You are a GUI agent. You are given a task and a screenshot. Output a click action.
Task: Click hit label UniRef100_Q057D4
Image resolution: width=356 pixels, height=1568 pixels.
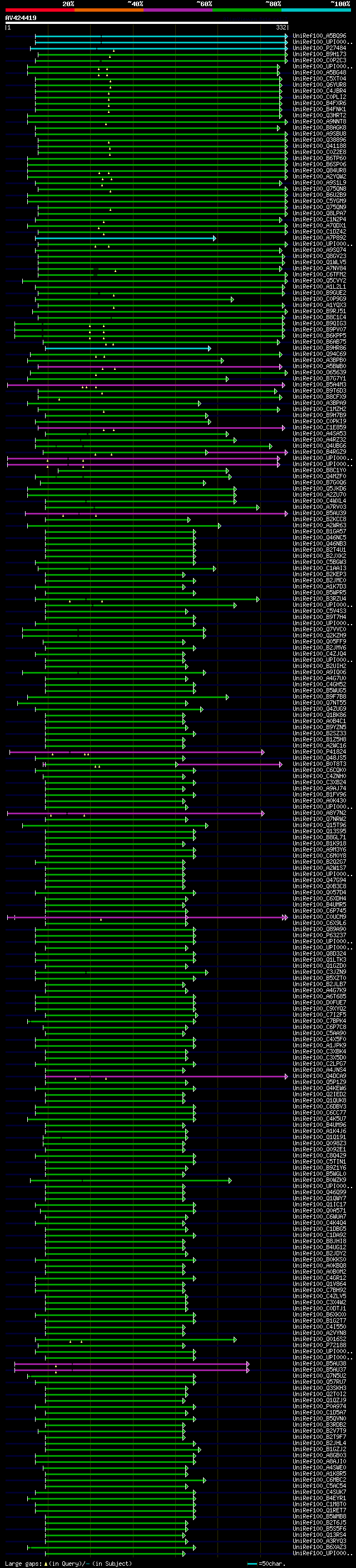tap(319, 893)
